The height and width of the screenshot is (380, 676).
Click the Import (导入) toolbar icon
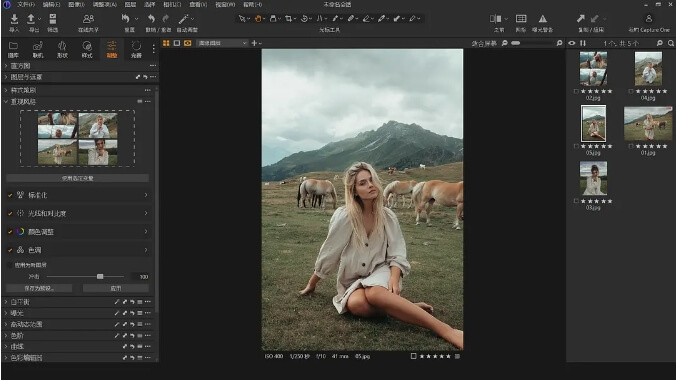click(14, 19)
